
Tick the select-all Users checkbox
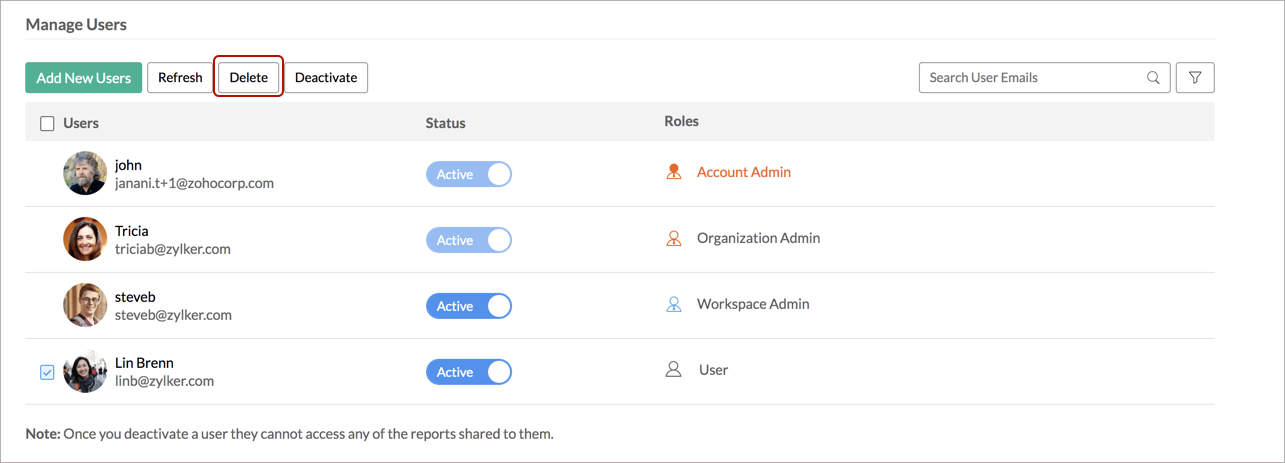(47, 123)
